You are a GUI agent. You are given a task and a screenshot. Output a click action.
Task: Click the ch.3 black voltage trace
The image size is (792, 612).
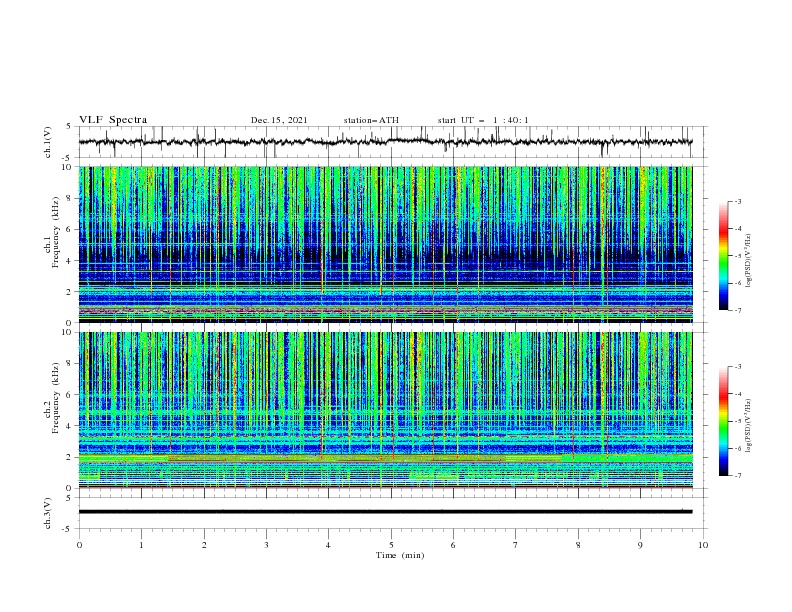[x=386, y=512]
